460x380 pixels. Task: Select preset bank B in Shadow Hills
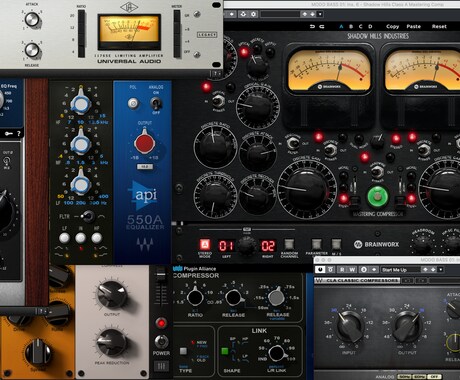point(351,26)
